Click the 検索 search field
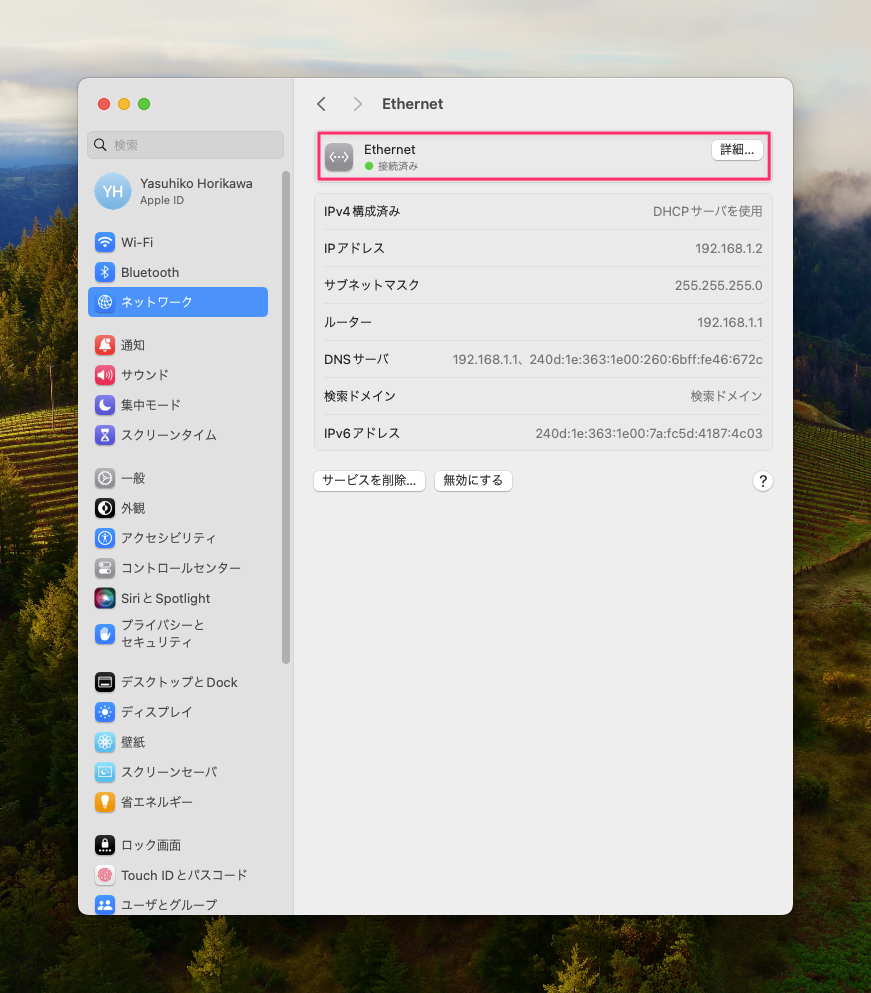 click(x=186, y=145)
